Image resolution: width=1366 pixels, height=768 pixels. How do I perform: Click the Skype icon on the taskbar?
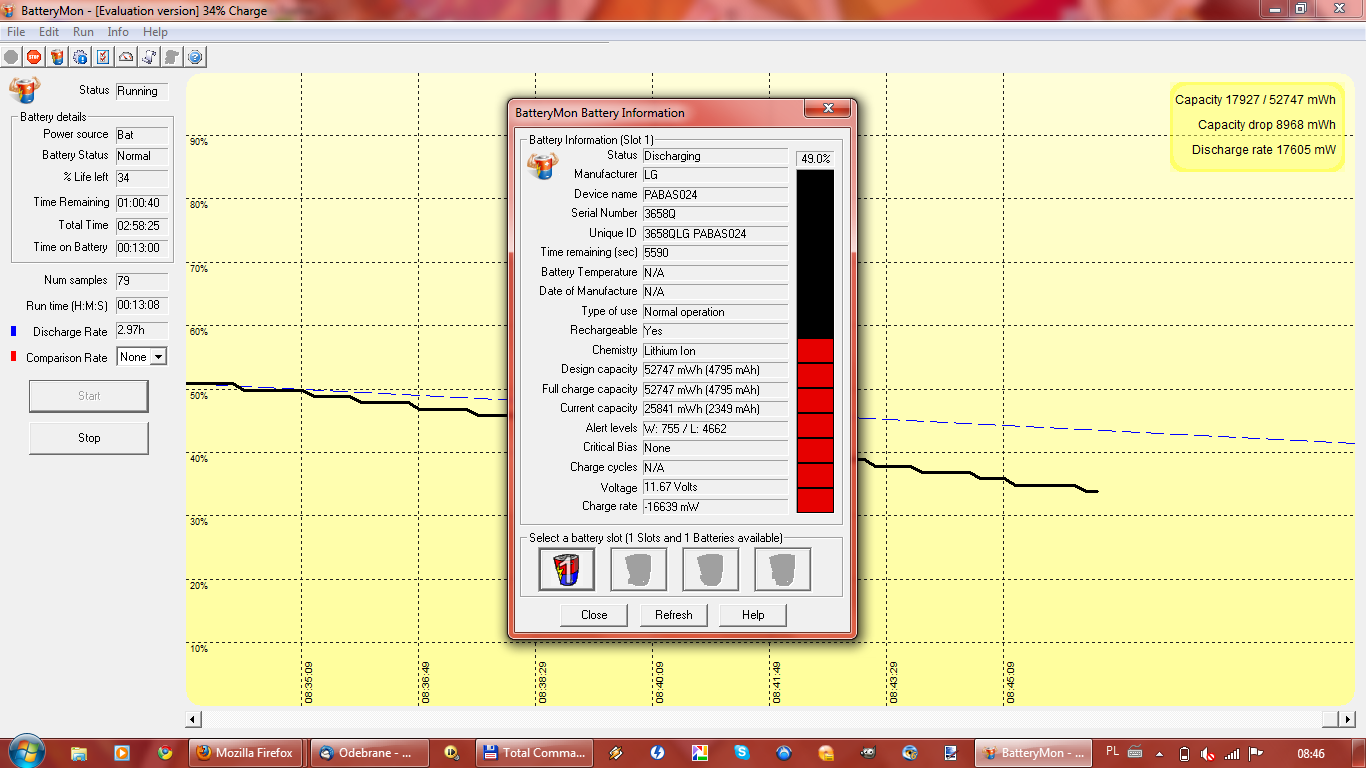click(x=741, y=753)
